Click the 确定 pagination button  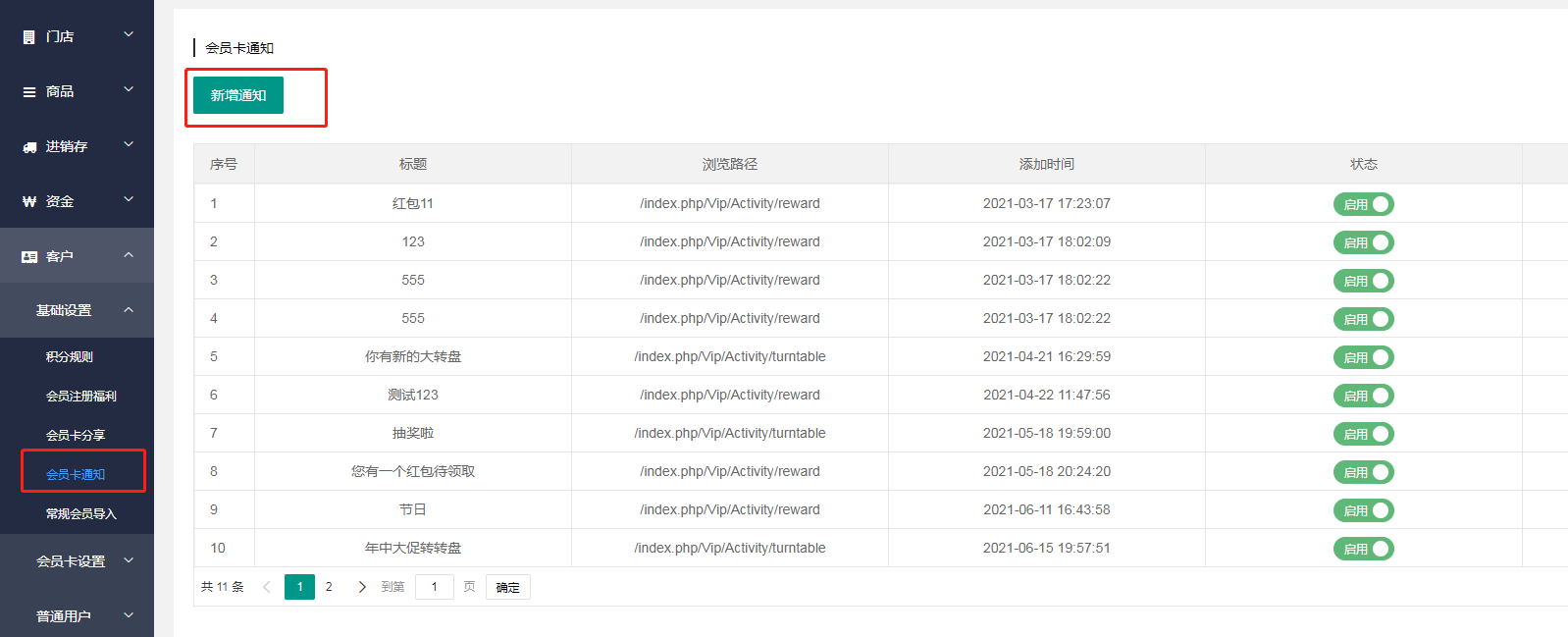(508, 587)
